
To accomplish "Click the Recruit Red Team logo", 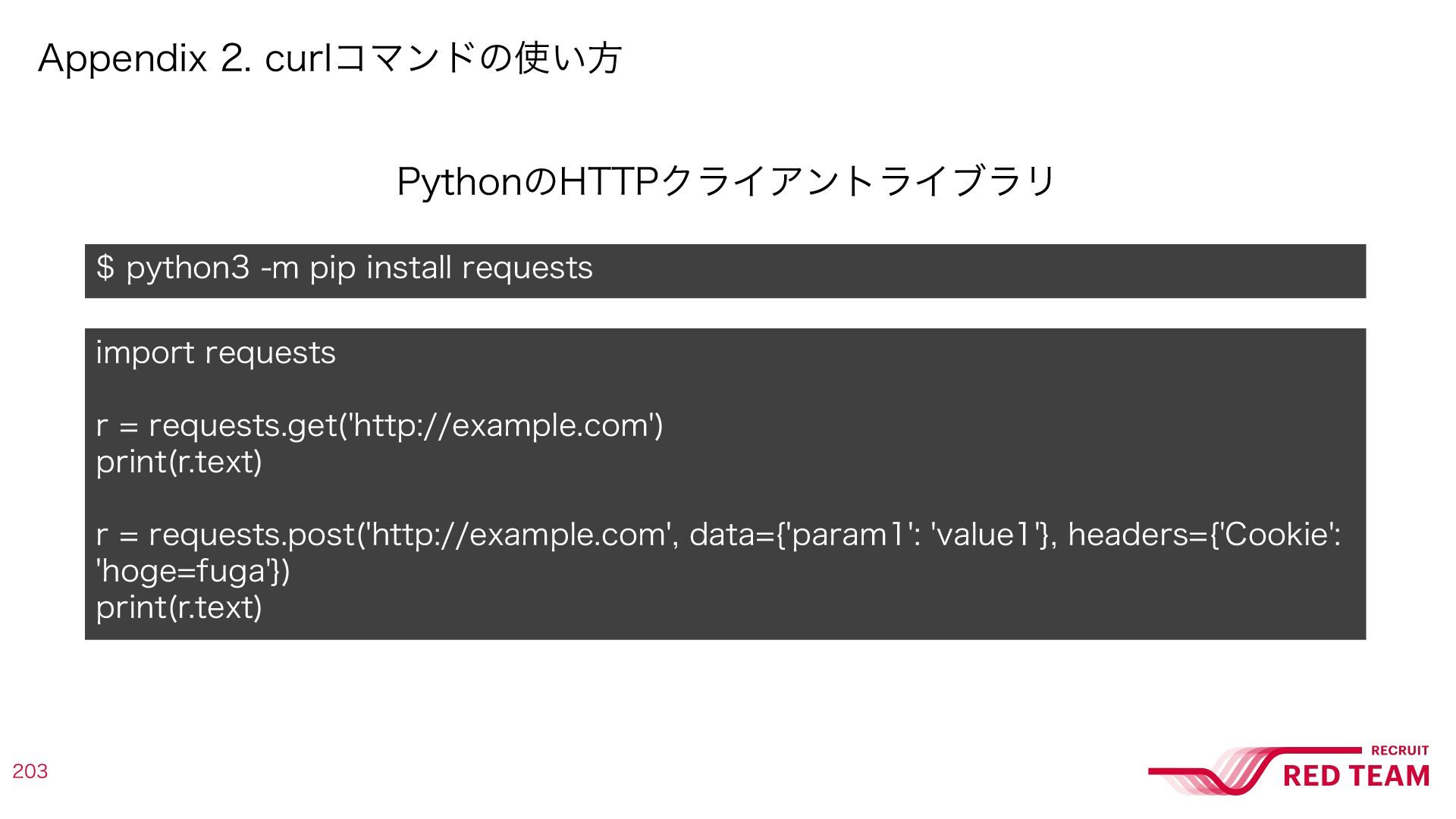I will [1289, 770].
